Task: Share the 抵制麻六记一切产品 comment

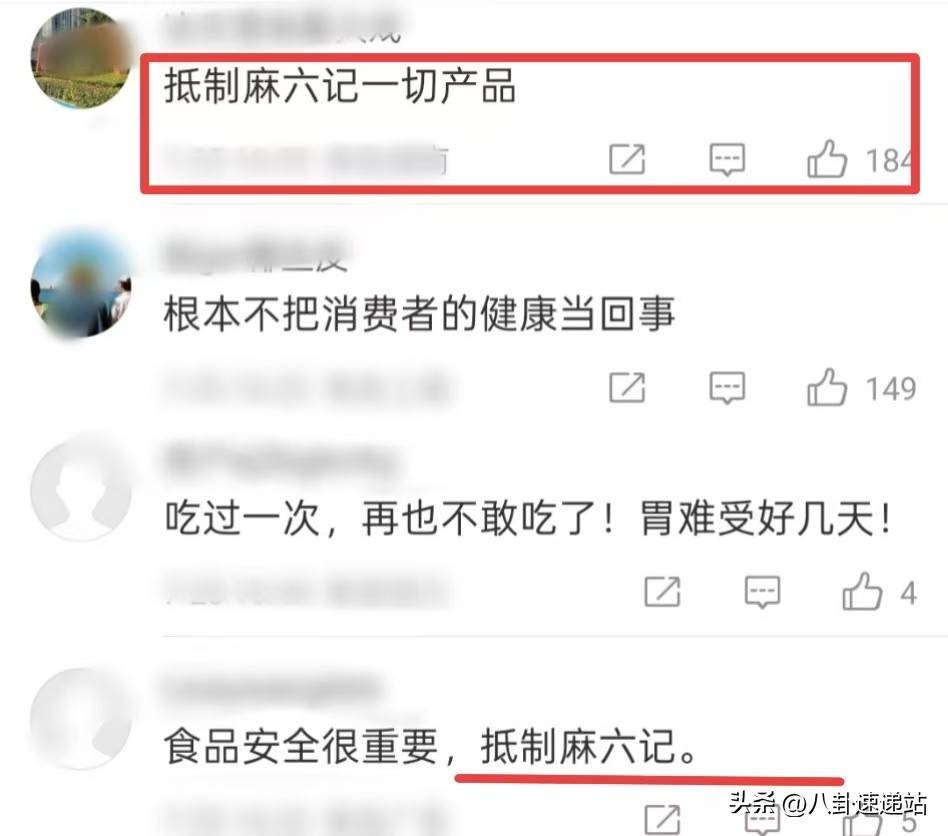Action: pyautogui.click(x=627, y=160)
